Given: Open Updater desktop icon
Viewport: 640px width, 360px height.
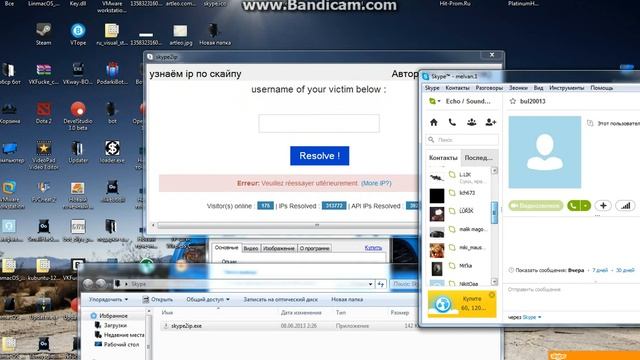Looking at the screenshot, I should (78, 152).
